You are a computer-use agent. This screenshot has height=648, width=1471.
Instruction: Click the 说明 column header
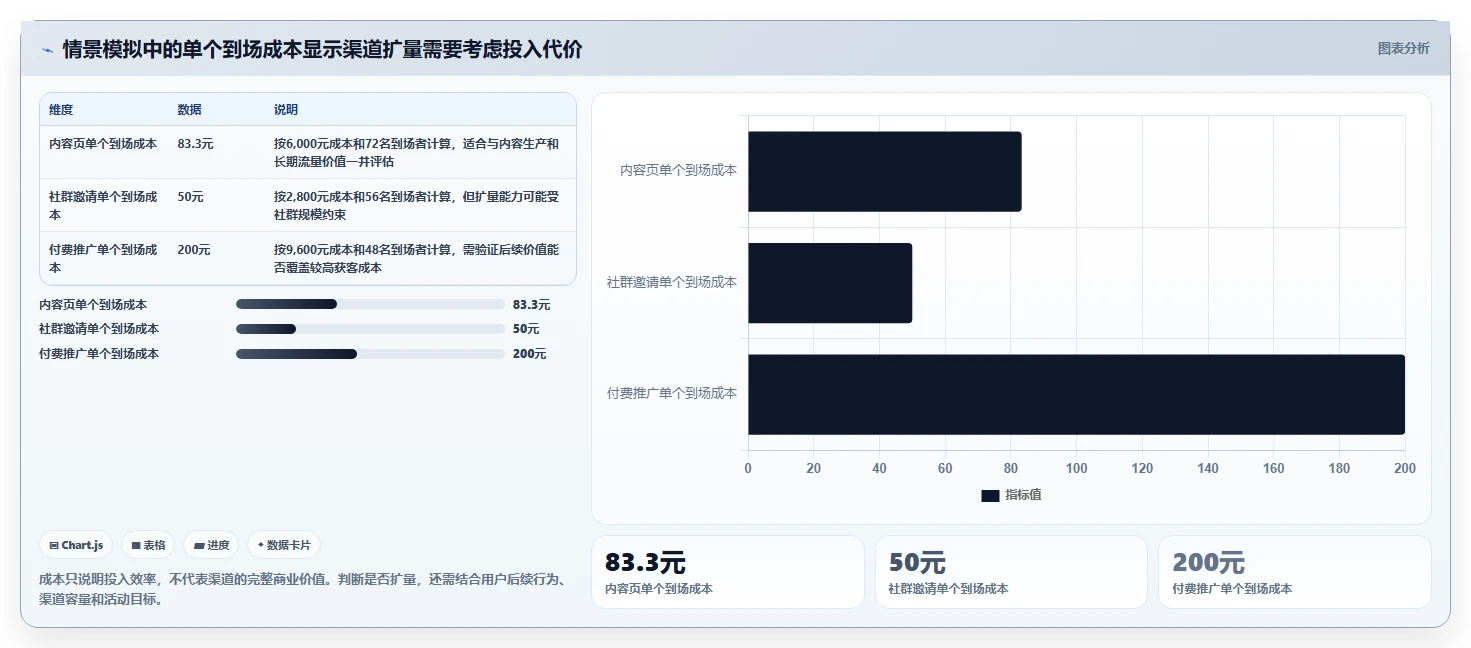pyautogui.click(x=286, y=110)
